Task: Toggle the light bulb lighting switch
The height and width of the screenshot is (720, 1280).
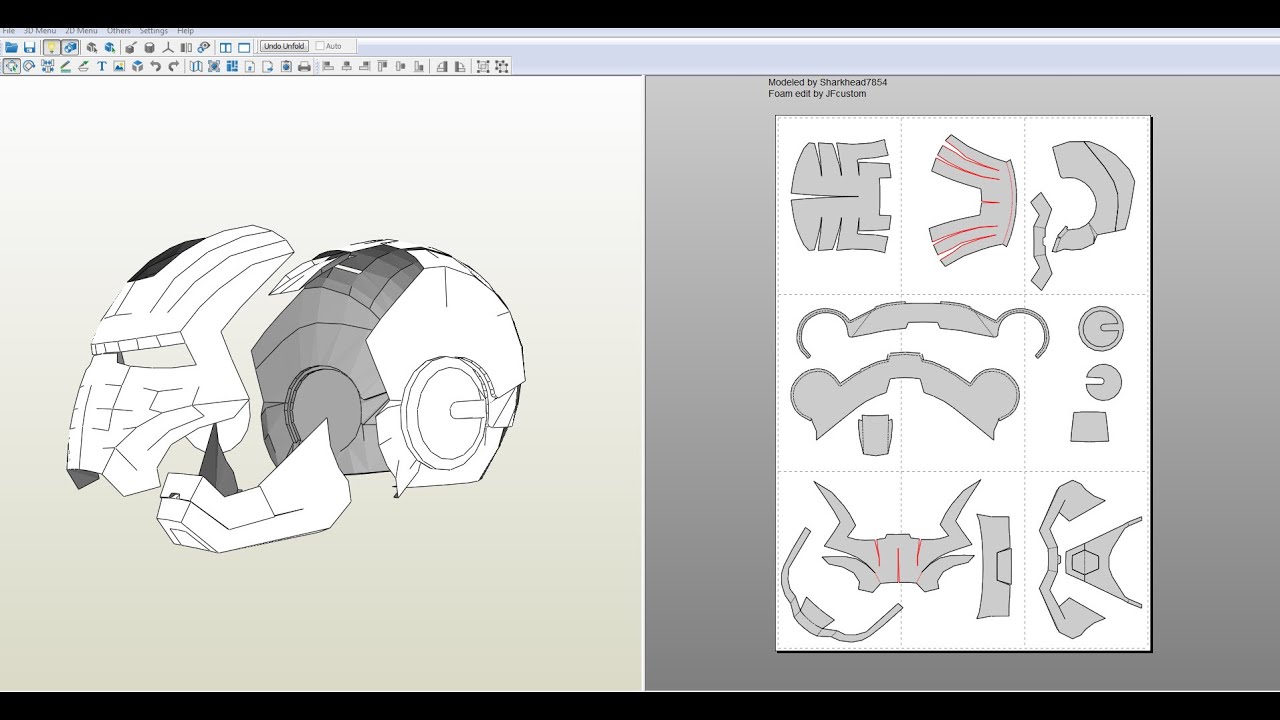Action: click(x=51, y=47)
